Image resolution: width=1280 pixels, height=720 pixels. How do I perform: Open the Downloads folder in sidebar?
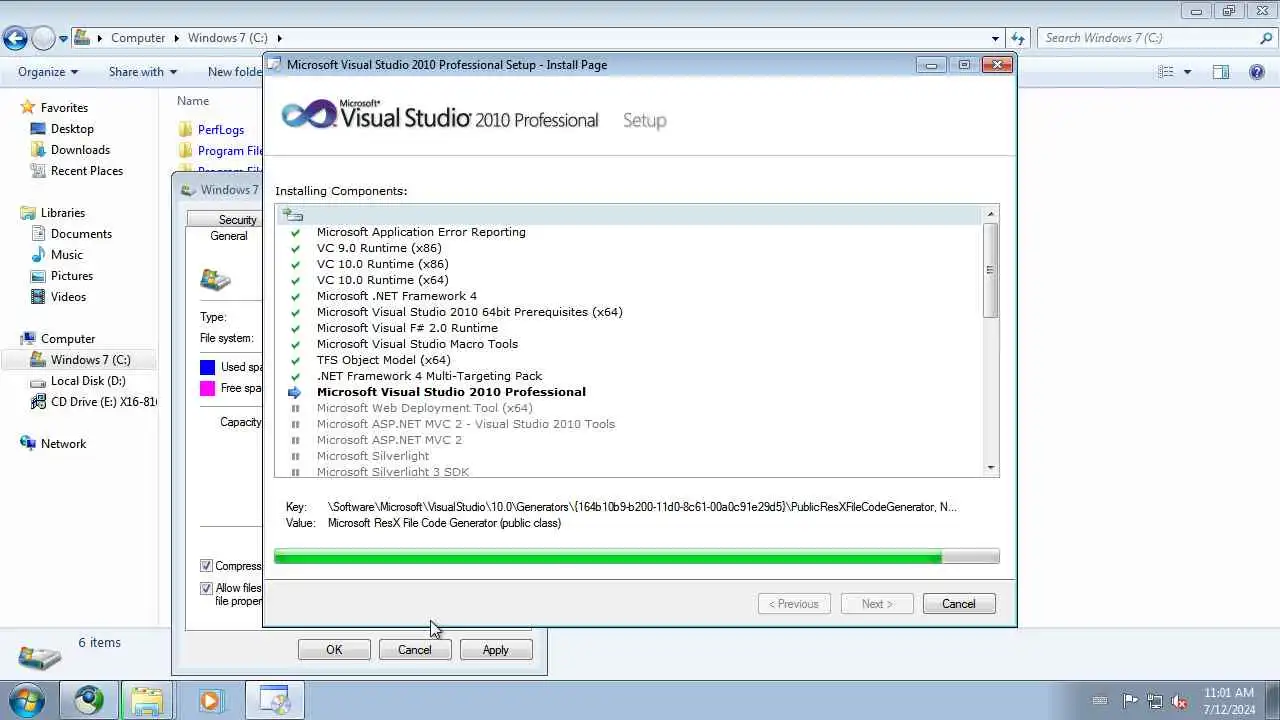coord(80,150)
